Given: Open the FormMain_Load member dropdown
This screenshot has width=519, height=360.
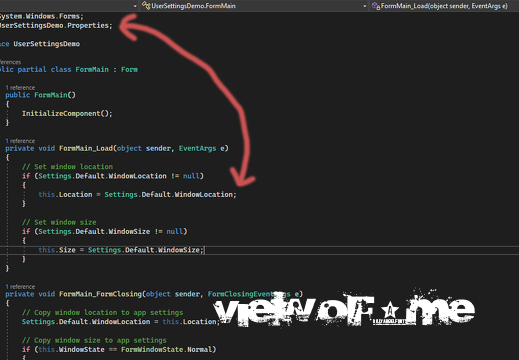Looking at the screenshot, I should [444, 6].
